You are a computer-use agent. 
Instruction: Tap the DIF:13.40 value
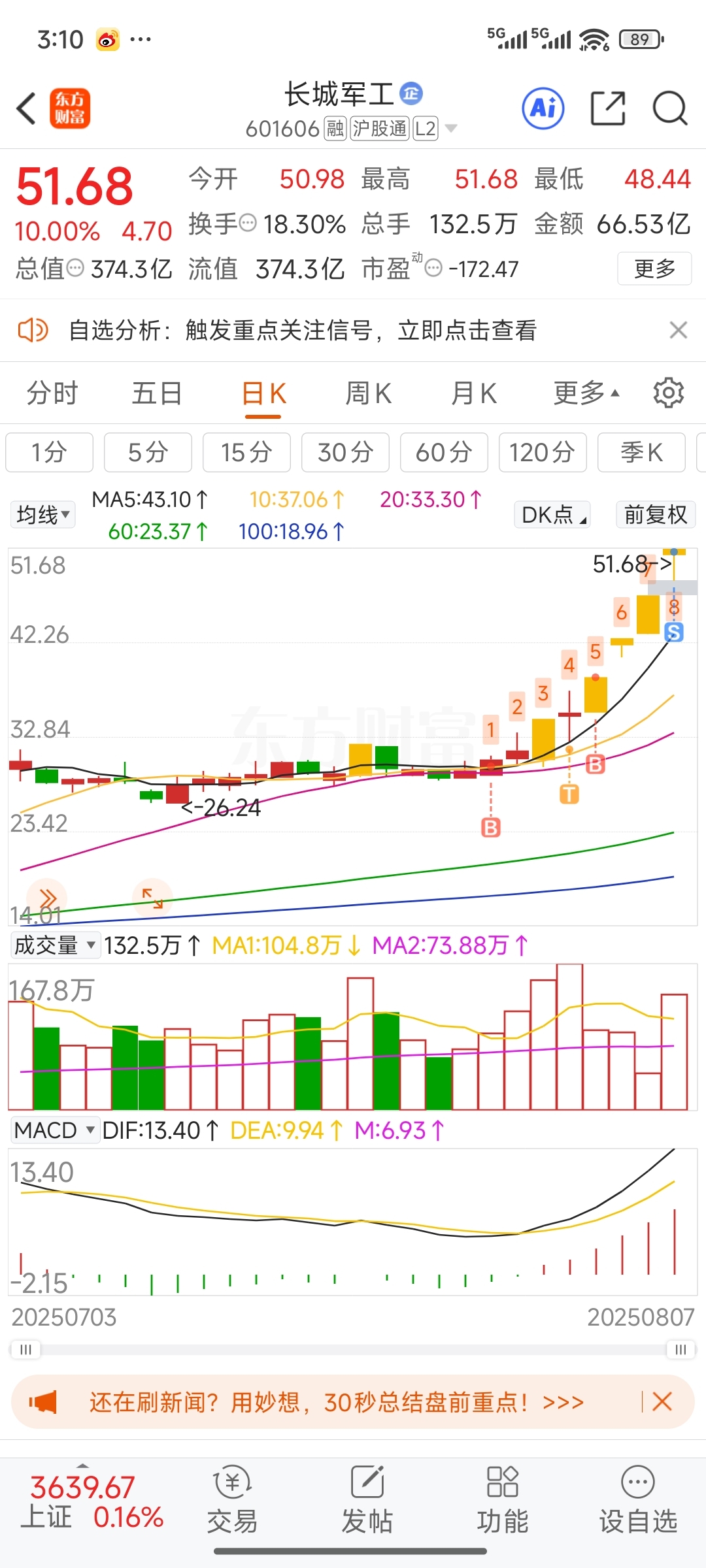161,1130
